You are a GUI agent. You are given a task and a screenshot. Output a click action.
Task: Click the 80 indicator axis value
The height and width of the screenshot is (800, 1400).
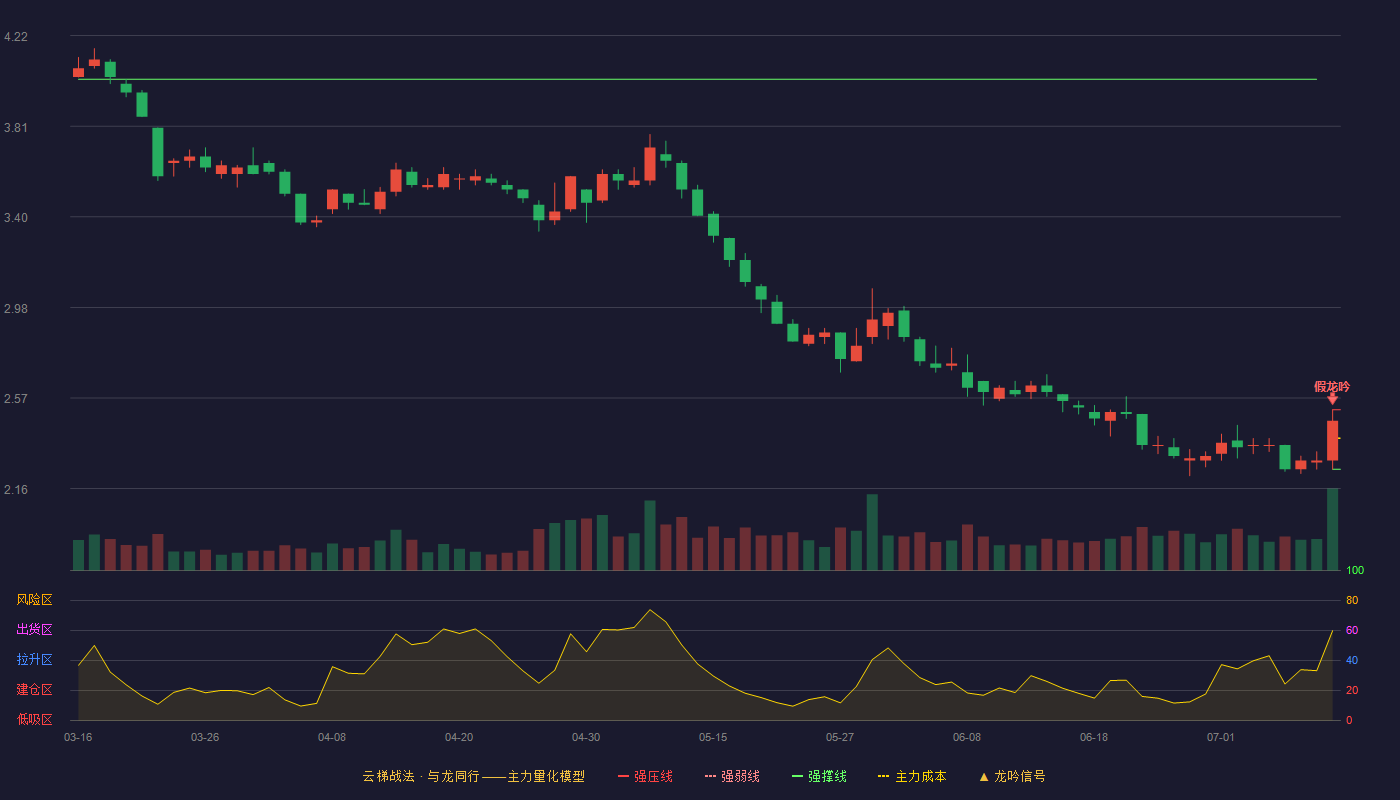(x=1352, y=600)
